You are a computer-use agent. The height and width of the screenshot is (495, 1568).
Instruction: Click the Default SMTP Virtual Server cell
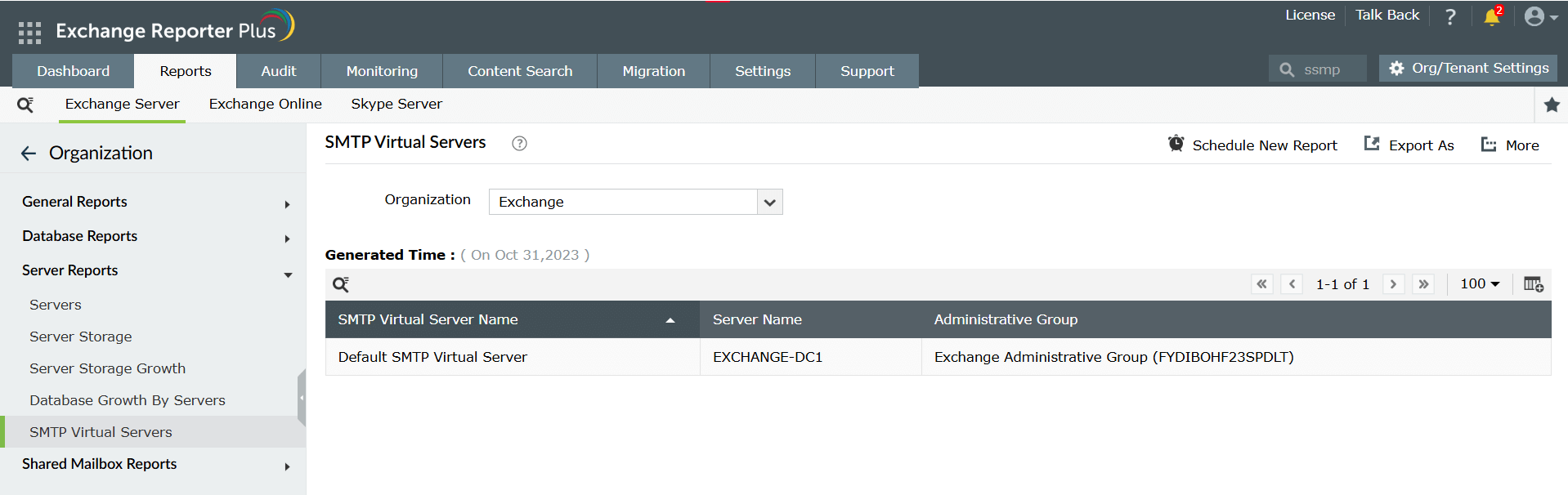(513, 357)
